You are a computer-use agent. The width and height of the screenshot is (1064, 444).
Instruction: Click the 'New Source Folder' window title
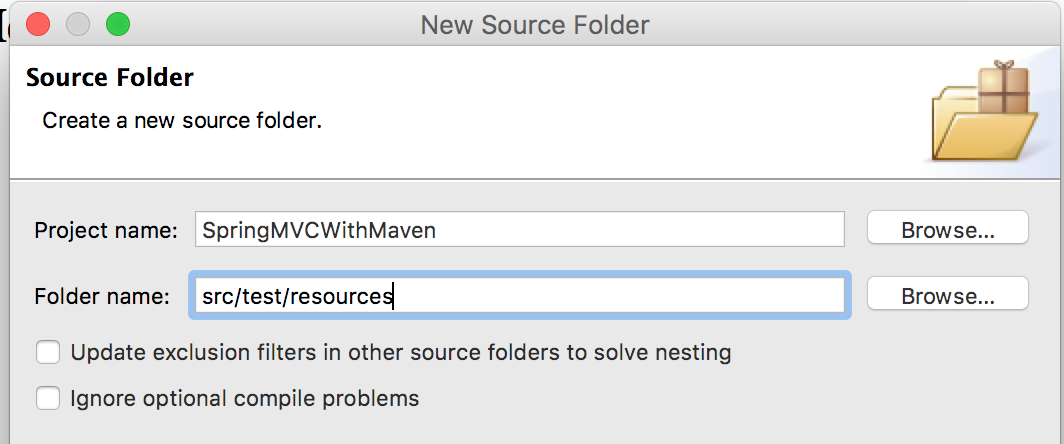pyautogui.click(x=535, y=26)
